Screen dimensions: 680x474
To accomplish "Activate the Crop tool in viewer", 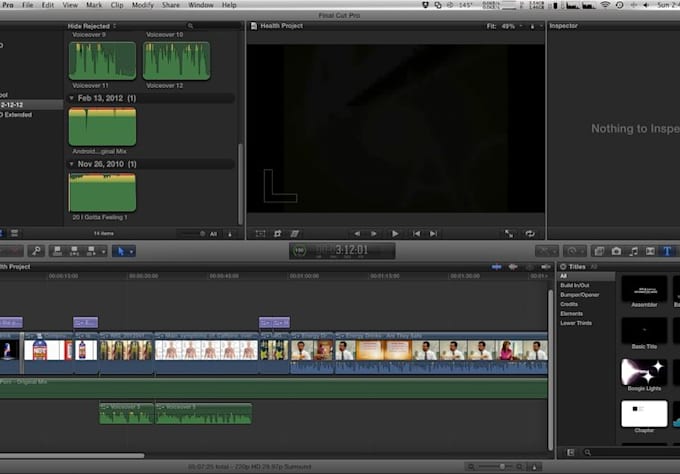I will [278, 234].
